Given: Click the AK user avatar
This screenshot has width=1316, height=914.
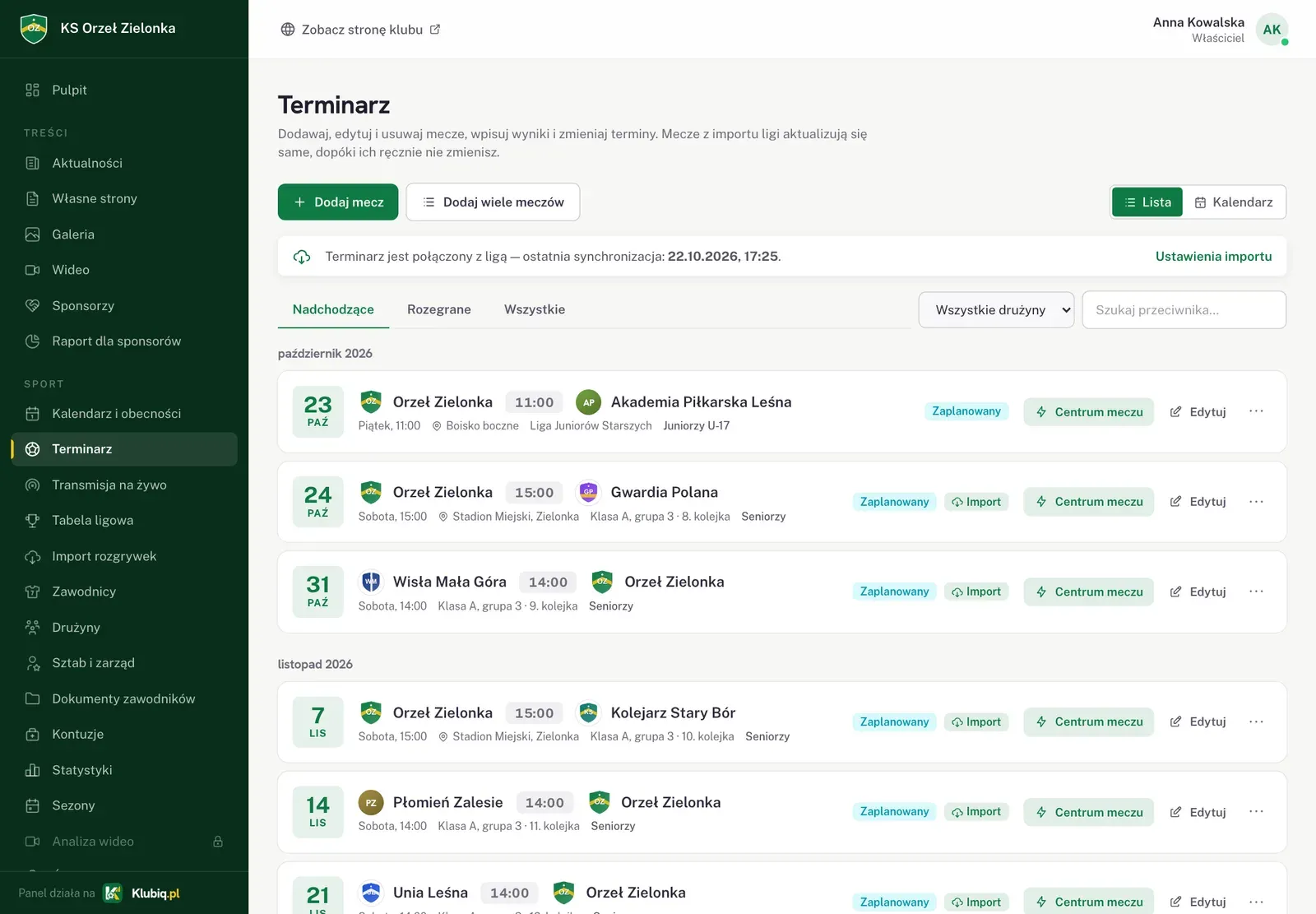Looking at the screenshot, I should point(1272,30).
